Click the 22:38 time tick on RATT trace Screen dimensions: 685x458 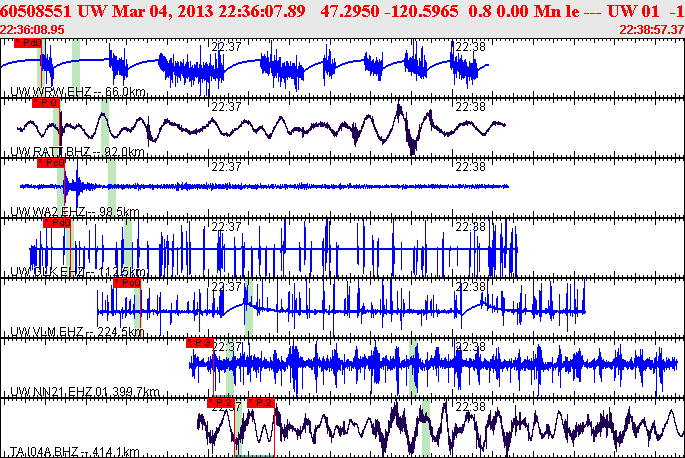coord(468,106)
